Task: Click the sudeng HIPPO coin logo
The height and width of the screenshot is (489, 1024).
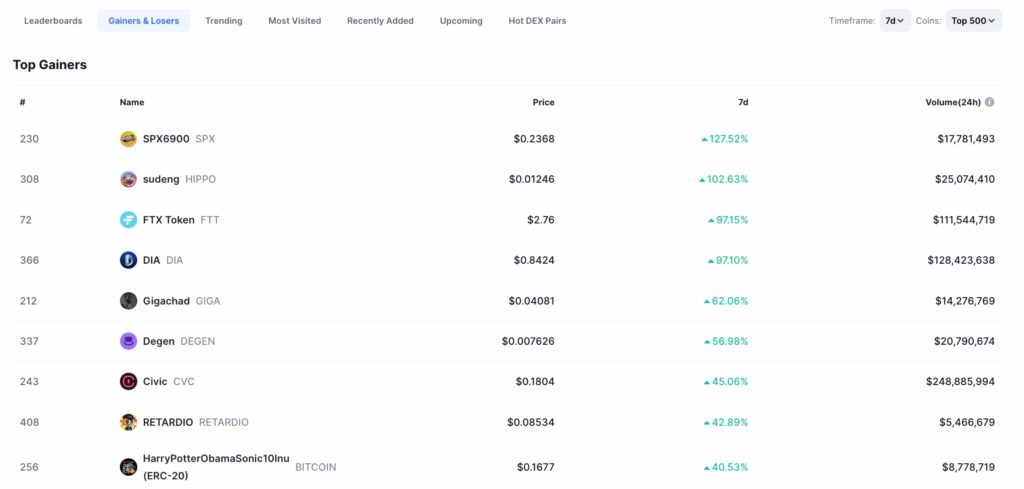Action: pos(129,180)
